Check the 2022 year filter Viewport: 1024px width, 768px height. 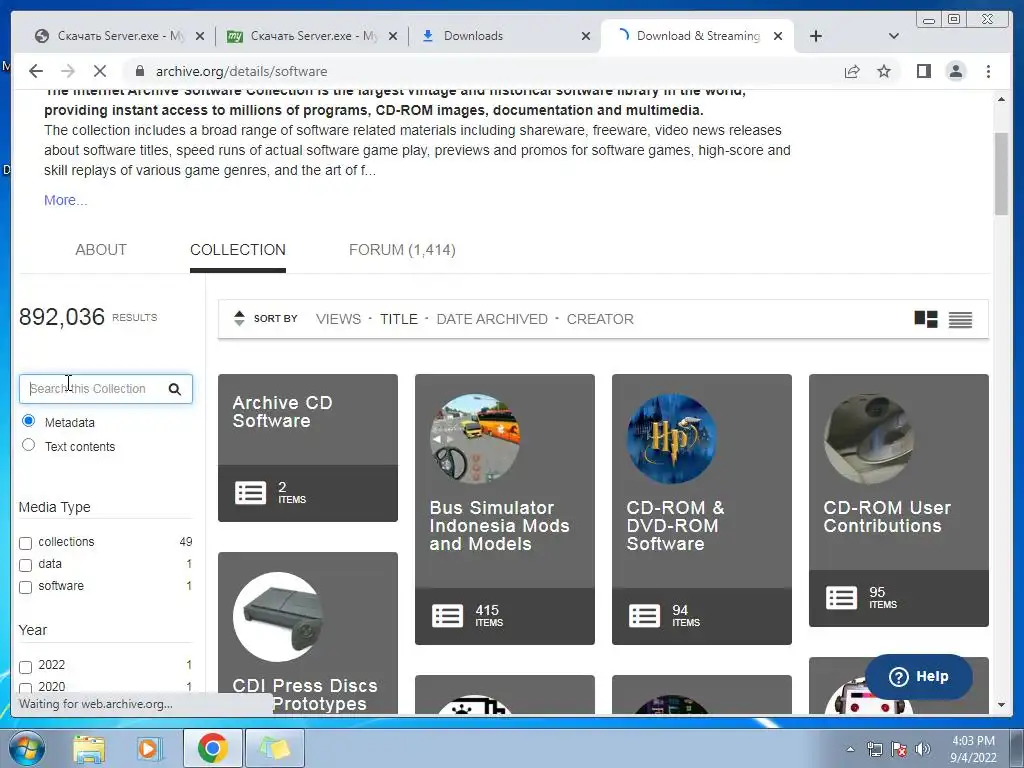[25, 667]
